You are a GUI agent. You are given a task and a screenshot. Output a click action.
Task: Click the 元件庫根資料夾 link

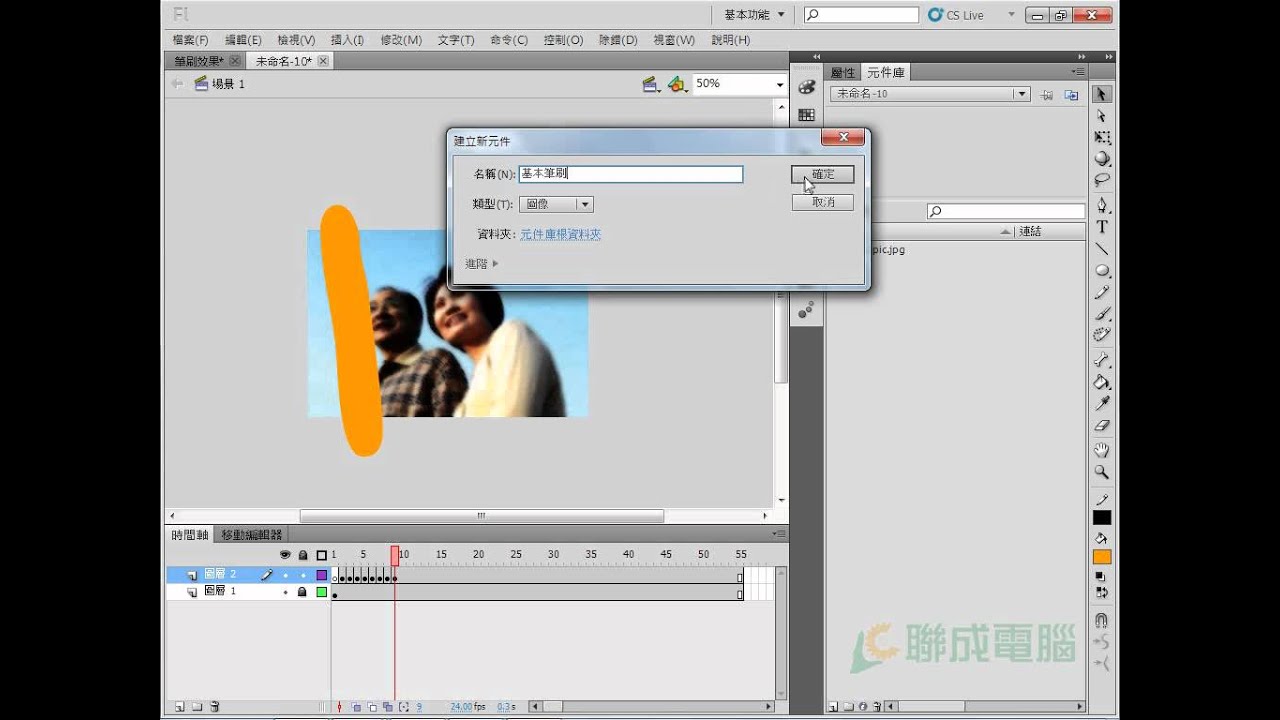(x=561, y=234)
